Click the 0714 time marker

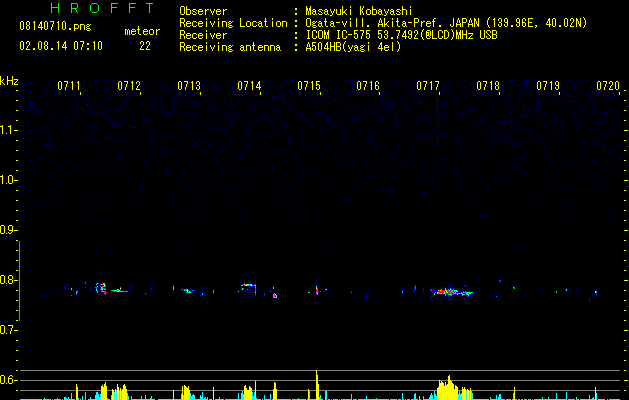[249, 85]
